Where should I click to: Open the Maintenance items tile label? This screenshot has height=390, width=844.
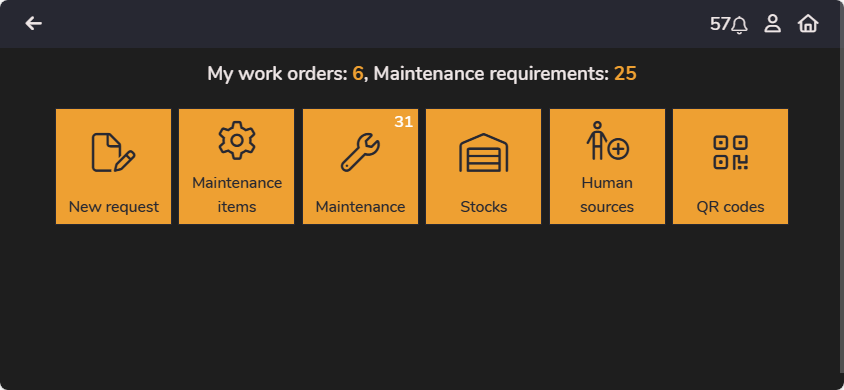[x=237, y=195]
